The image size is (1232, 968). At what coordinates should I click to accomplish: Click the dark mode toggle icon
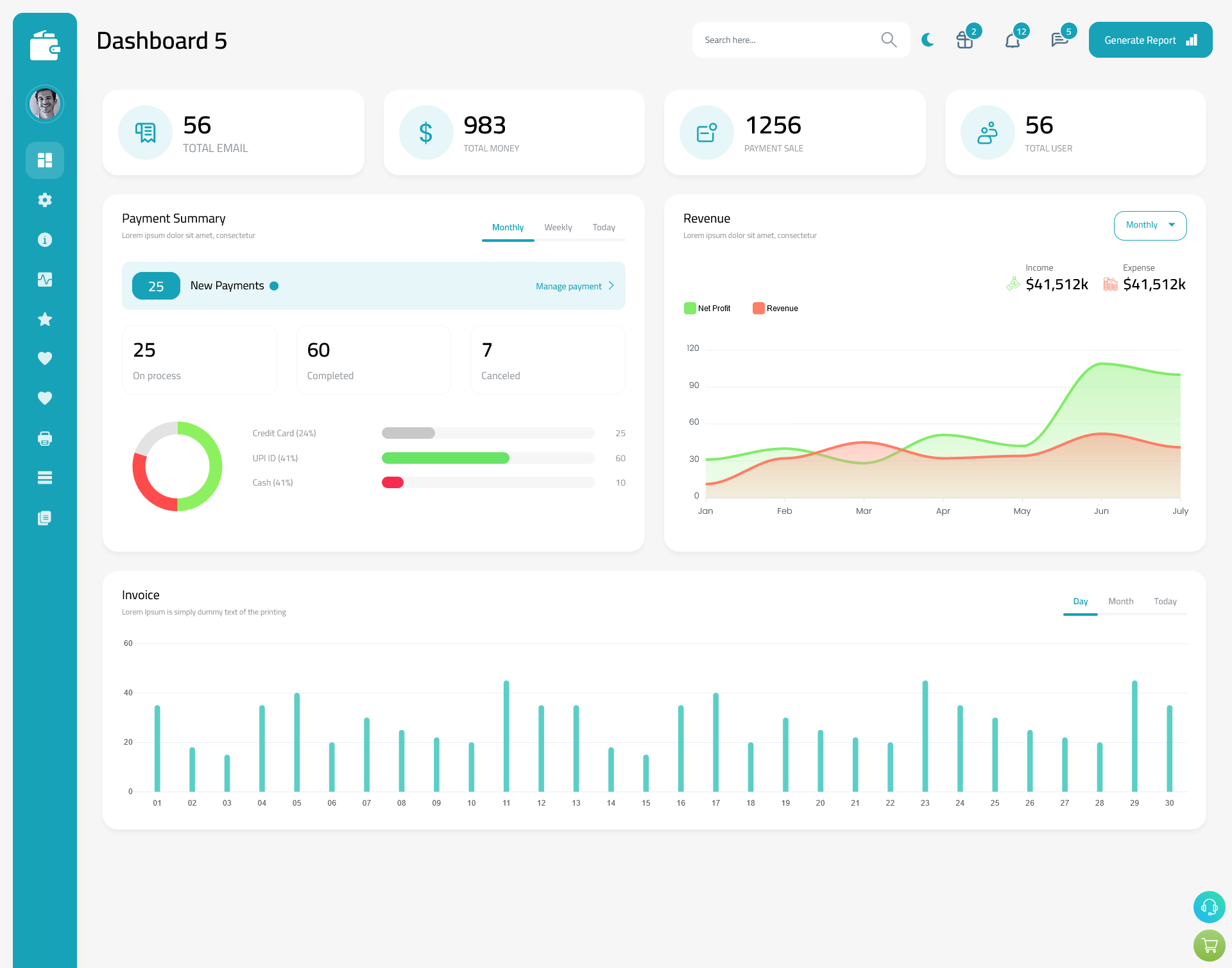click(x=927, y=40)
